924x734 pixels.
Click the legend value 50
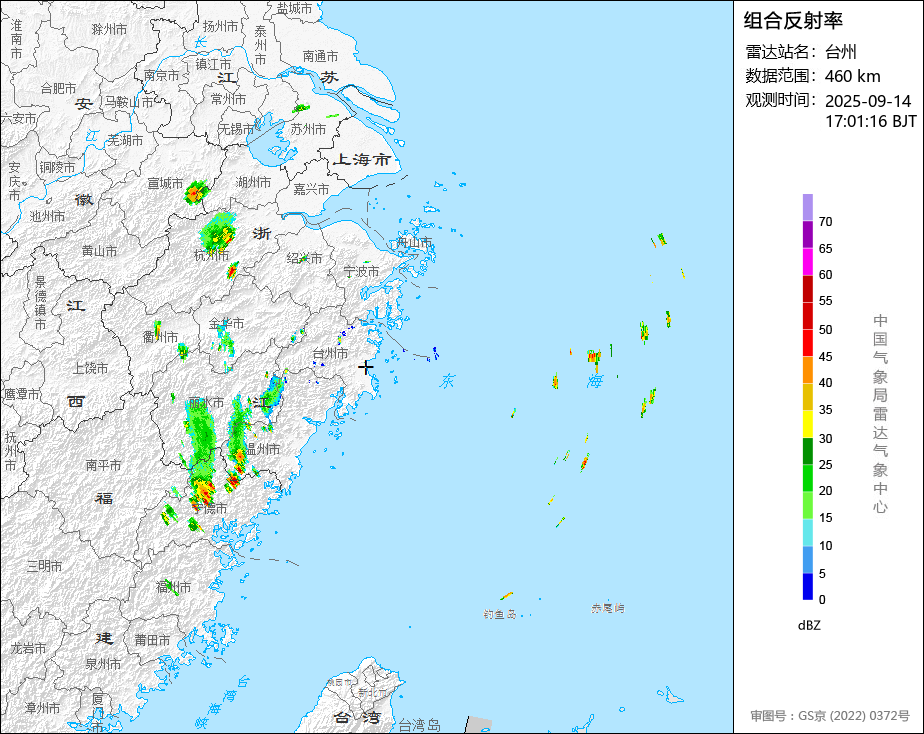[825, 329]
